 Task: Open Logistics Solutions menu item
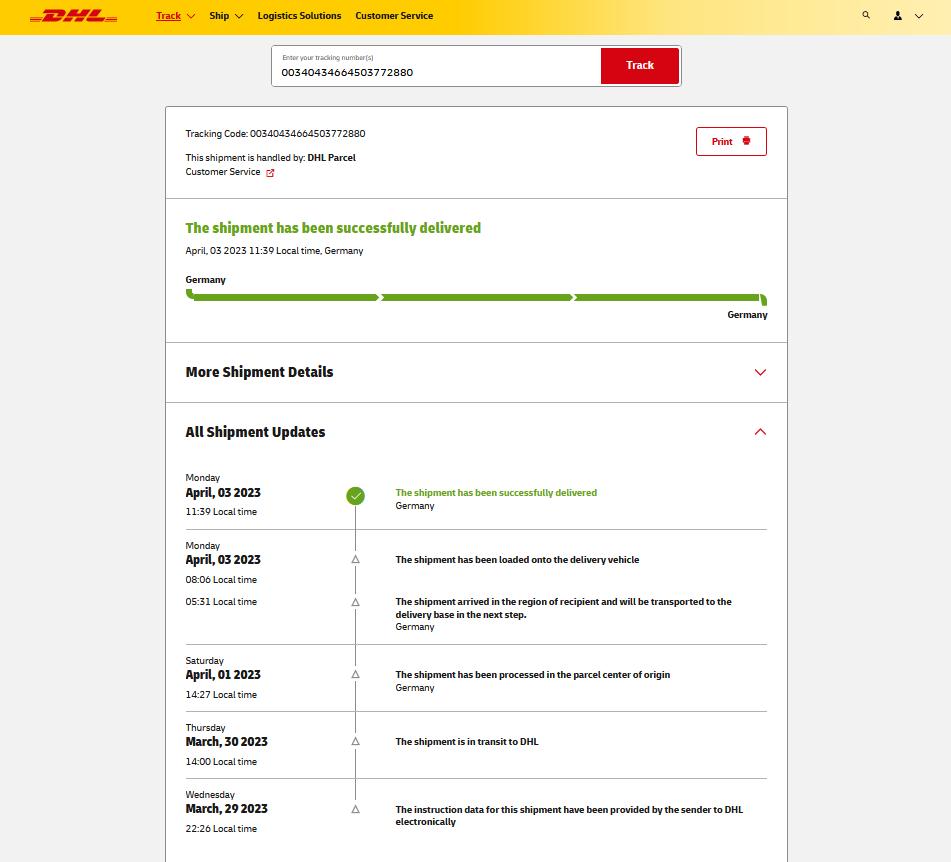[x=299, y=16]
